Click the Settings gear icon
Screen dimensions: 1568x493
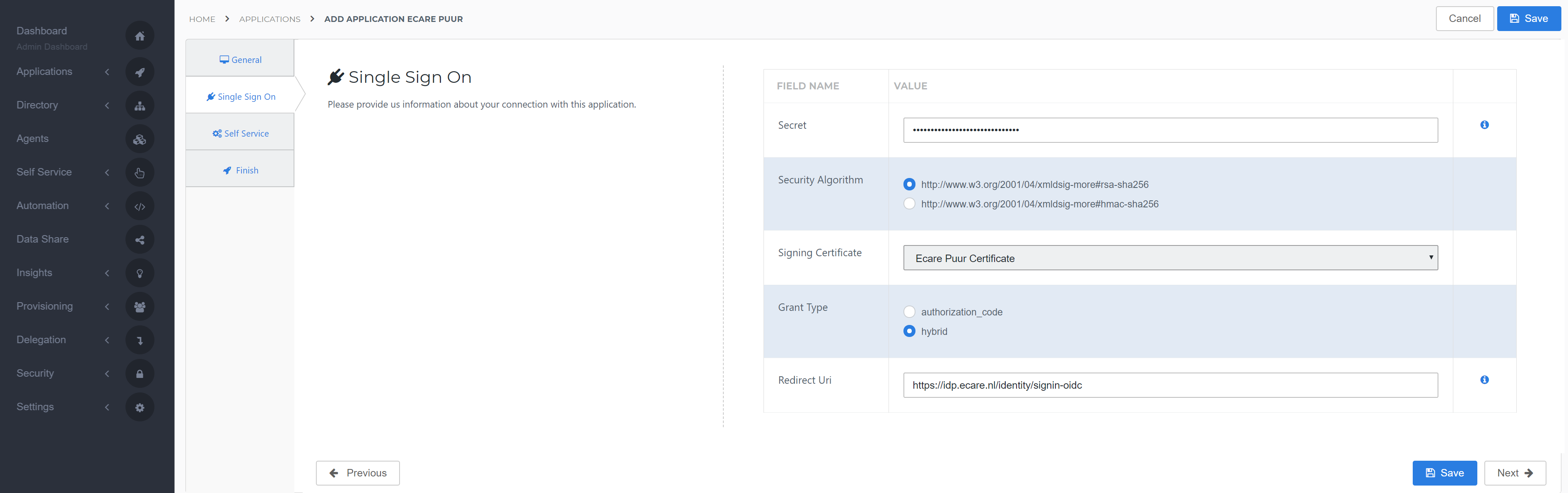[140, 407]
